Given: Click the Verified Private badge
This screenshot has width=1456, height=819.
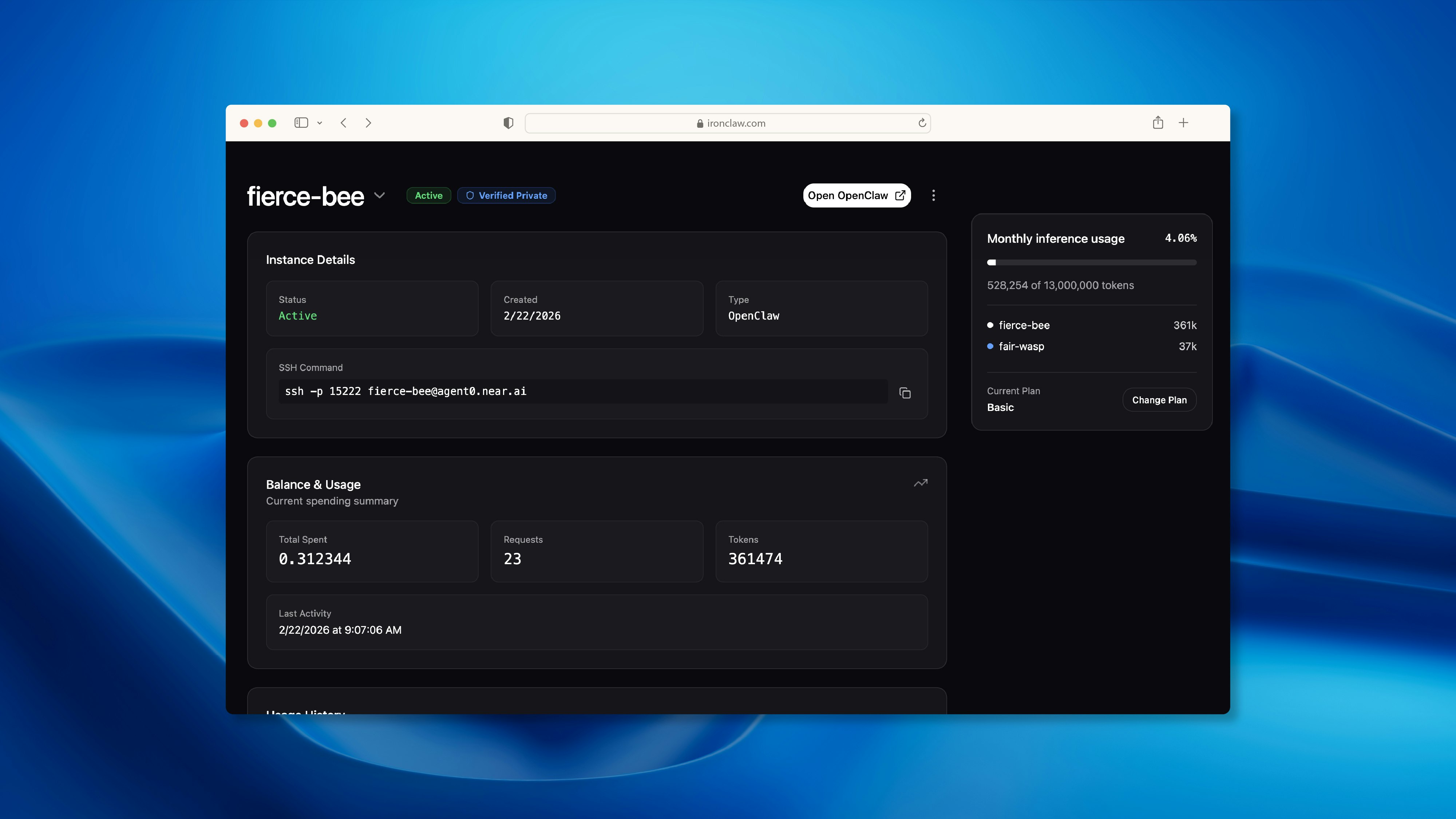Looking at the screenshot, I should click(506, 195).
